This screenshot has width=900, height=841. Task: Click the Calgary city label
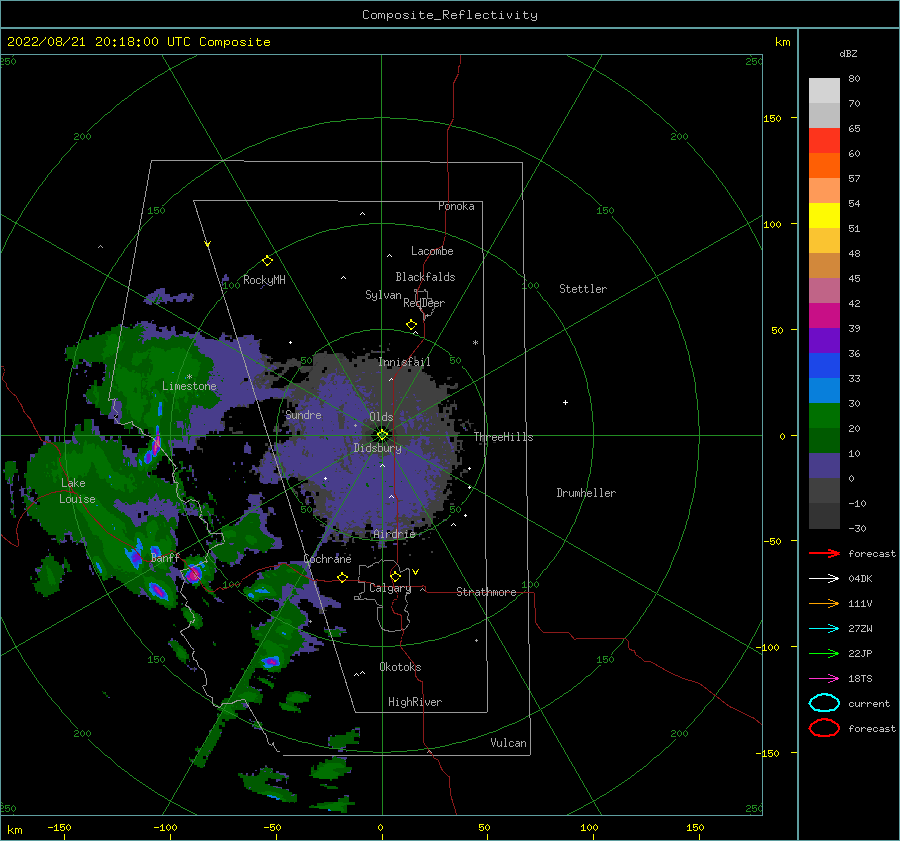pyautogui.click(x=390, y=588)
